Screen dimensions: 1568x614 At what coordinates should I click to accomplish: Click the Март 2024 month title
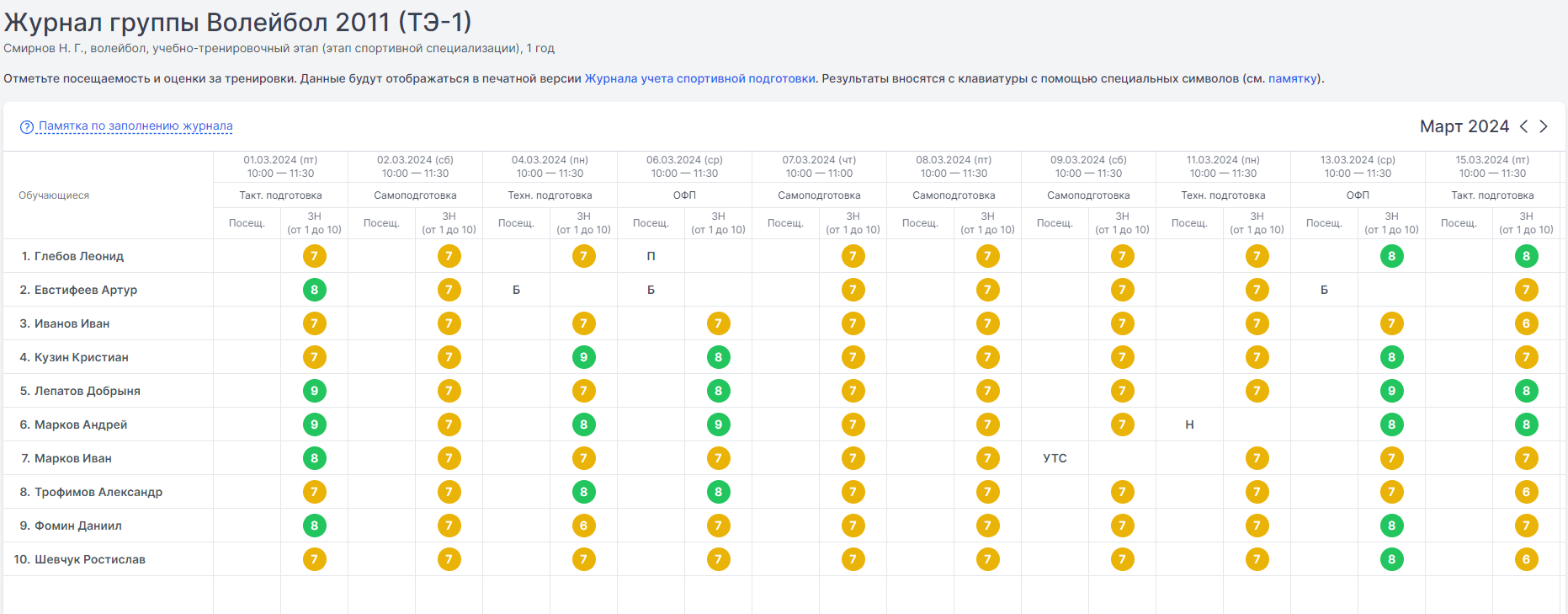click(x=1464, y=126)
